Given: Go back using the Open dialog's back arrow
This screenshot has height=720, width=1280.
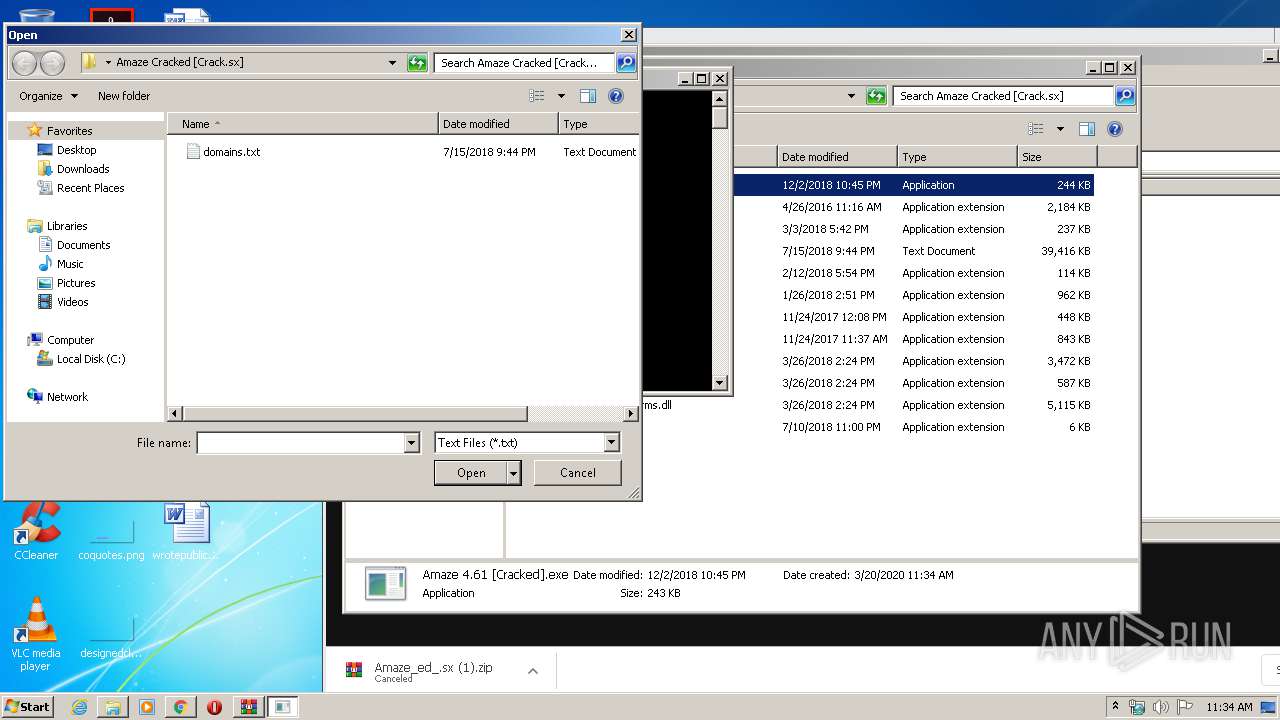Looking at the screenshot, I should point(24,63).
